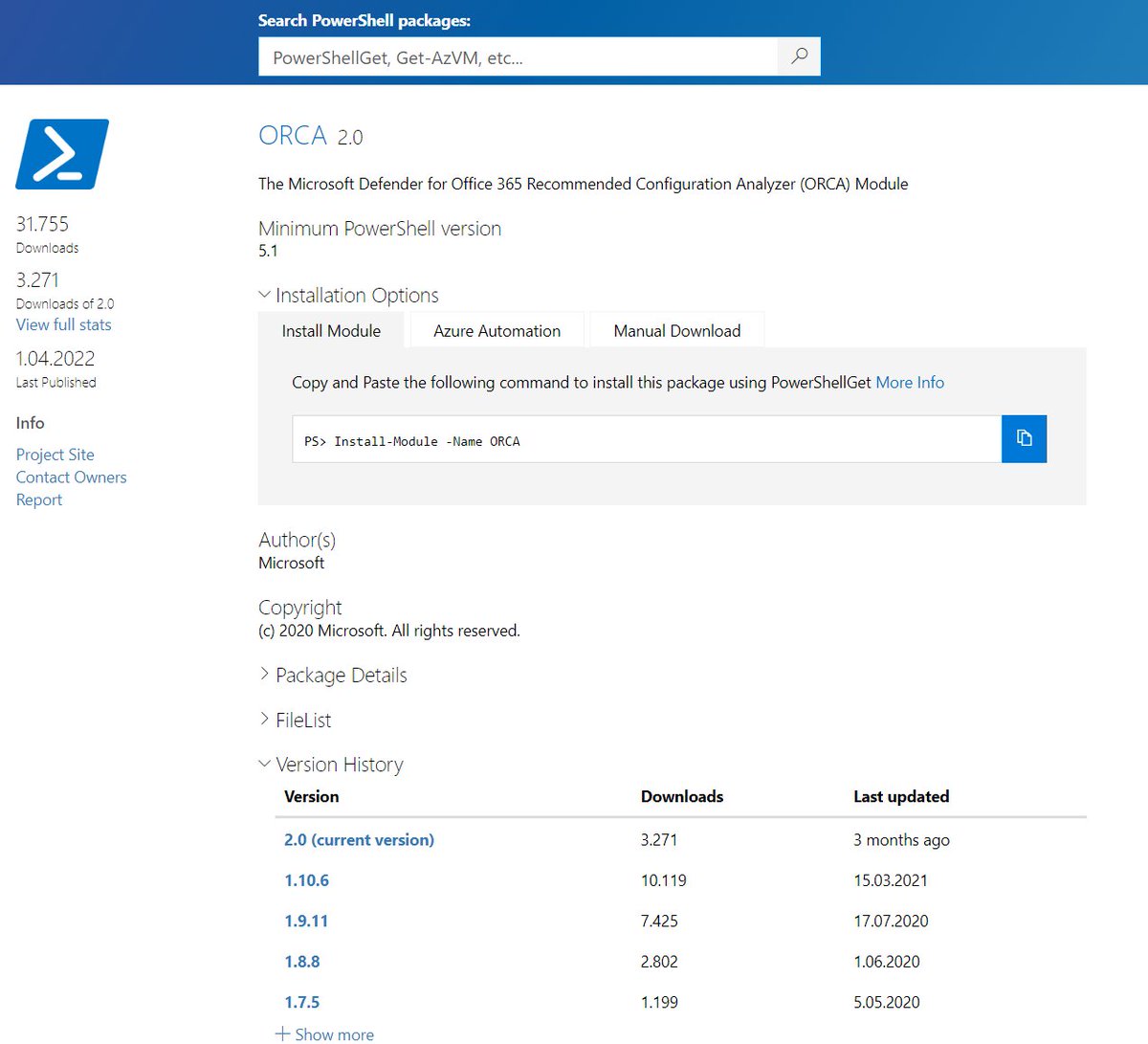
Task: Click the Last updated column header
Action: click(901, 796)
